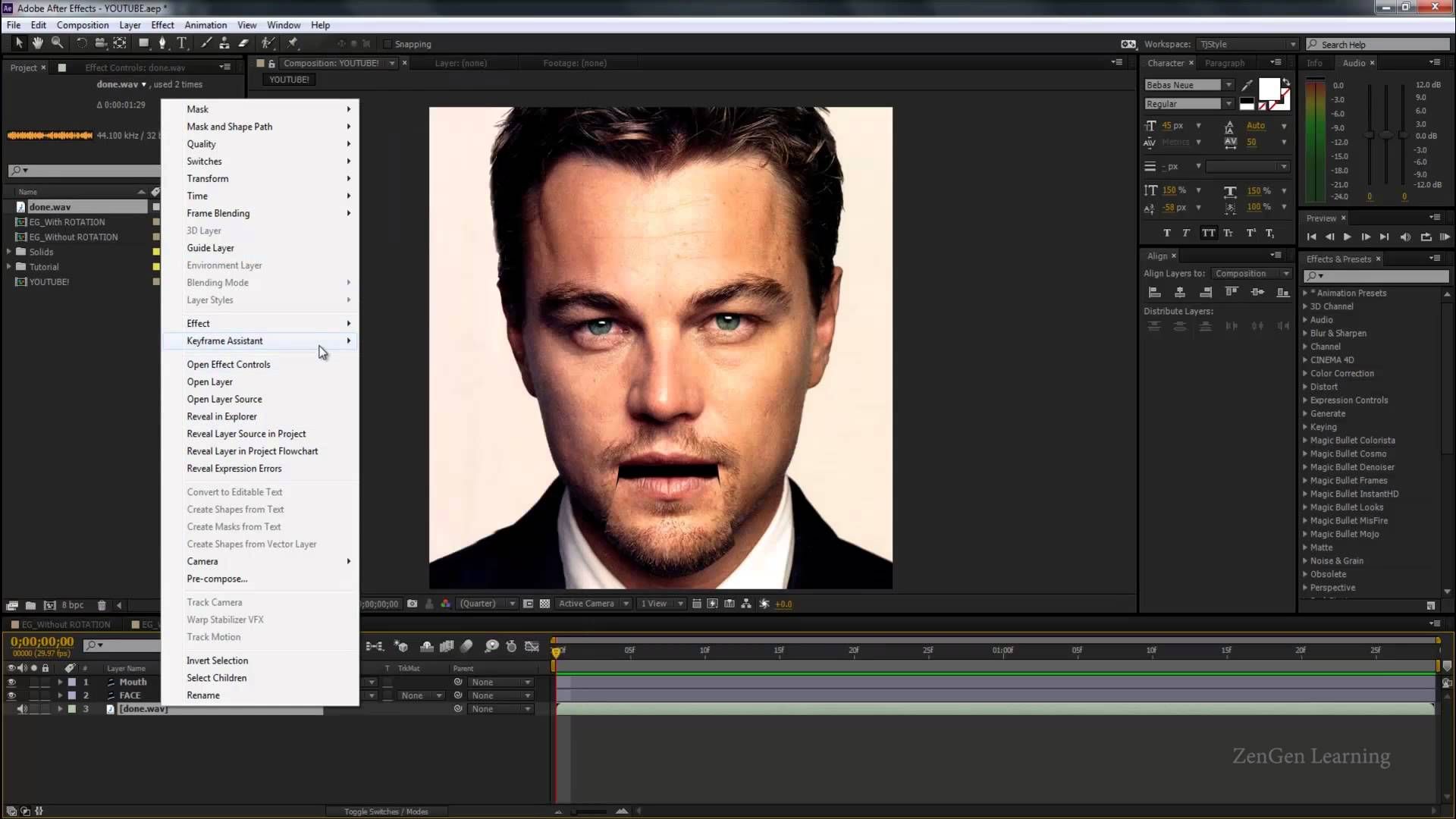Image resolution: width=1456 pixels, height=819 pixels.
Task: Click the Play button in Preview panel
Action: (1348, 237)
